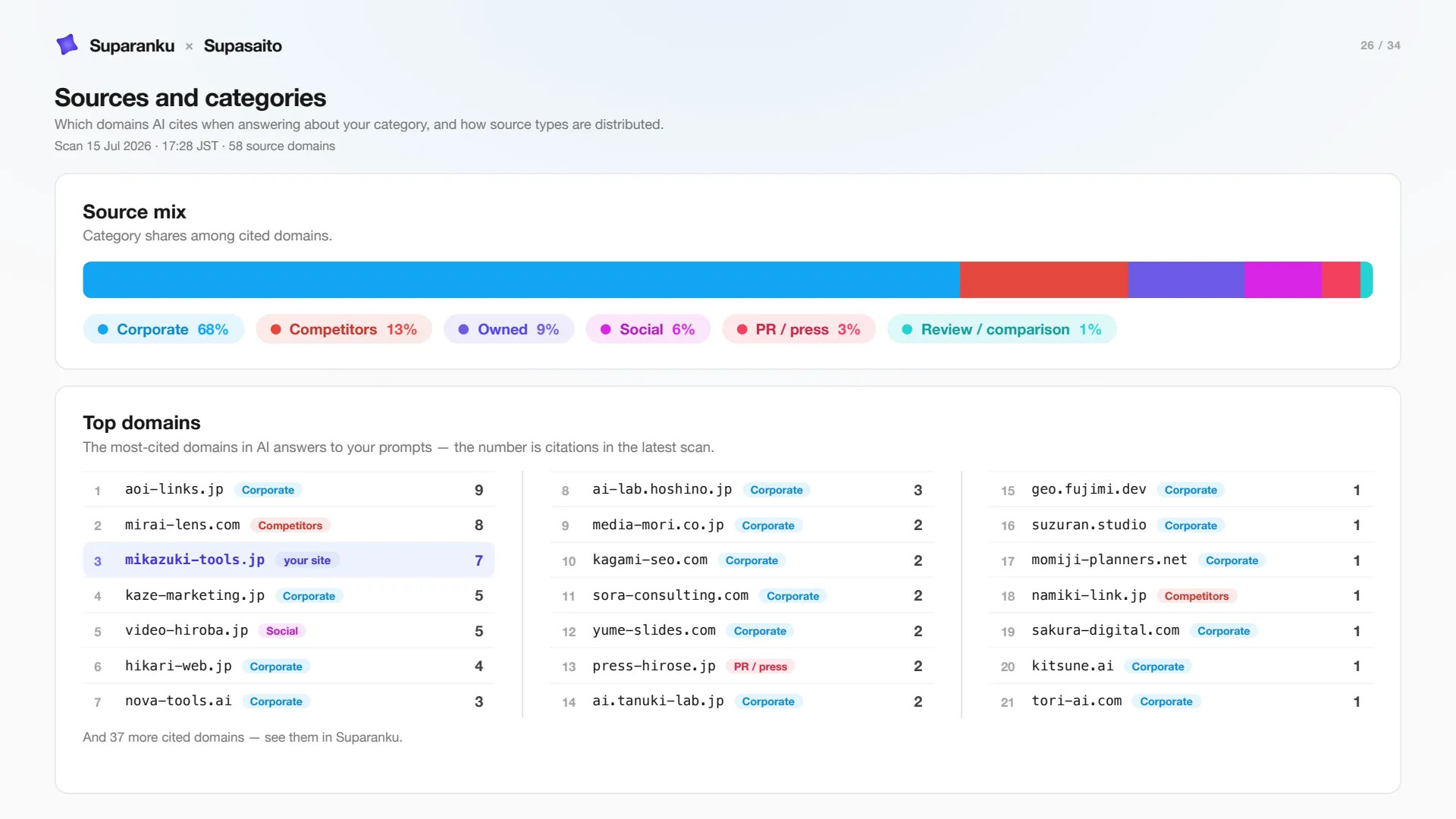Viewport: 1456px width, 819px height.
Task: Click the Corporate tag next to aoi-links.jp
Action: (268, 490)
